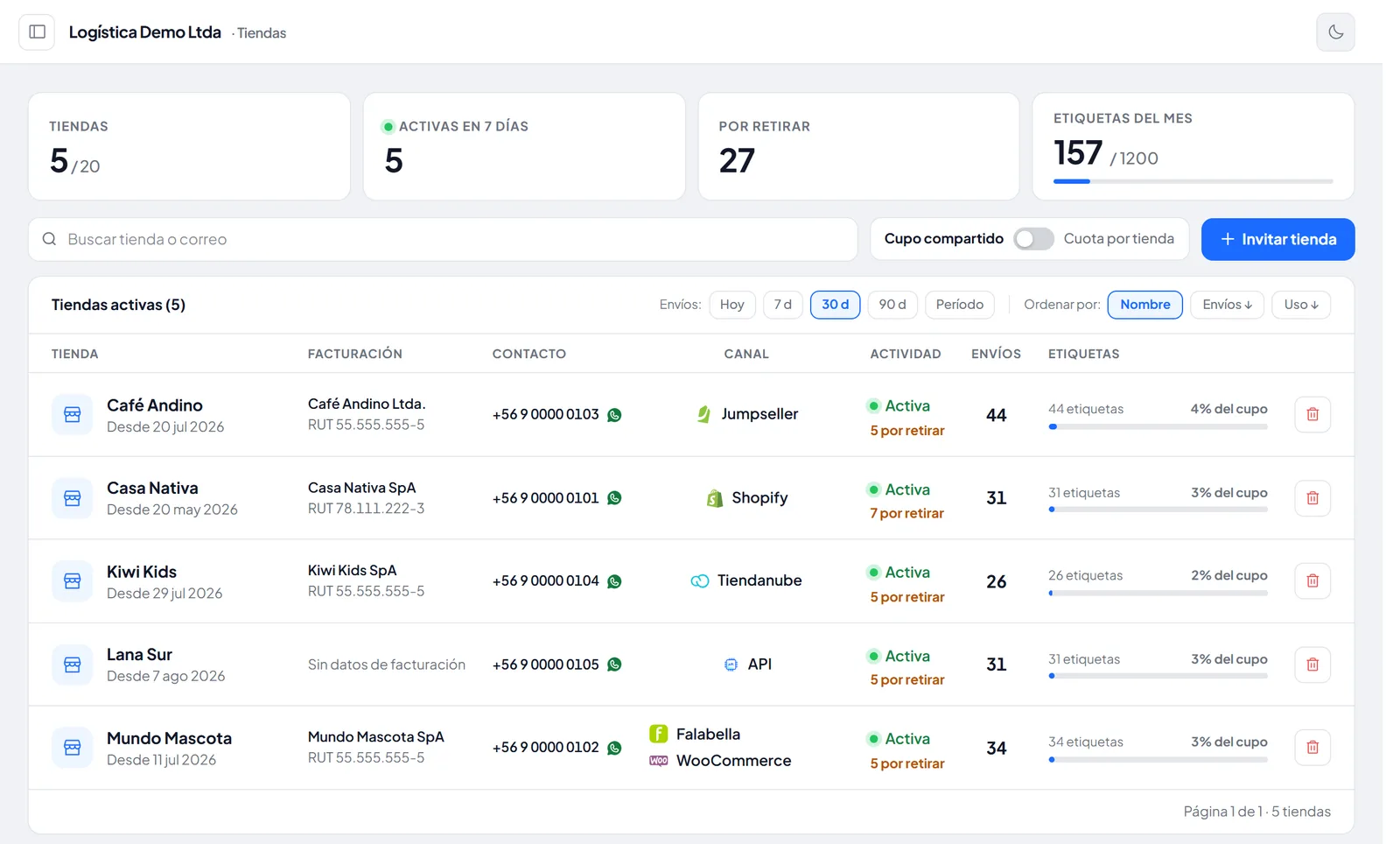1400x844 pixels.
Task: Select the 30 d shipments range
Action: coord(836,305)
